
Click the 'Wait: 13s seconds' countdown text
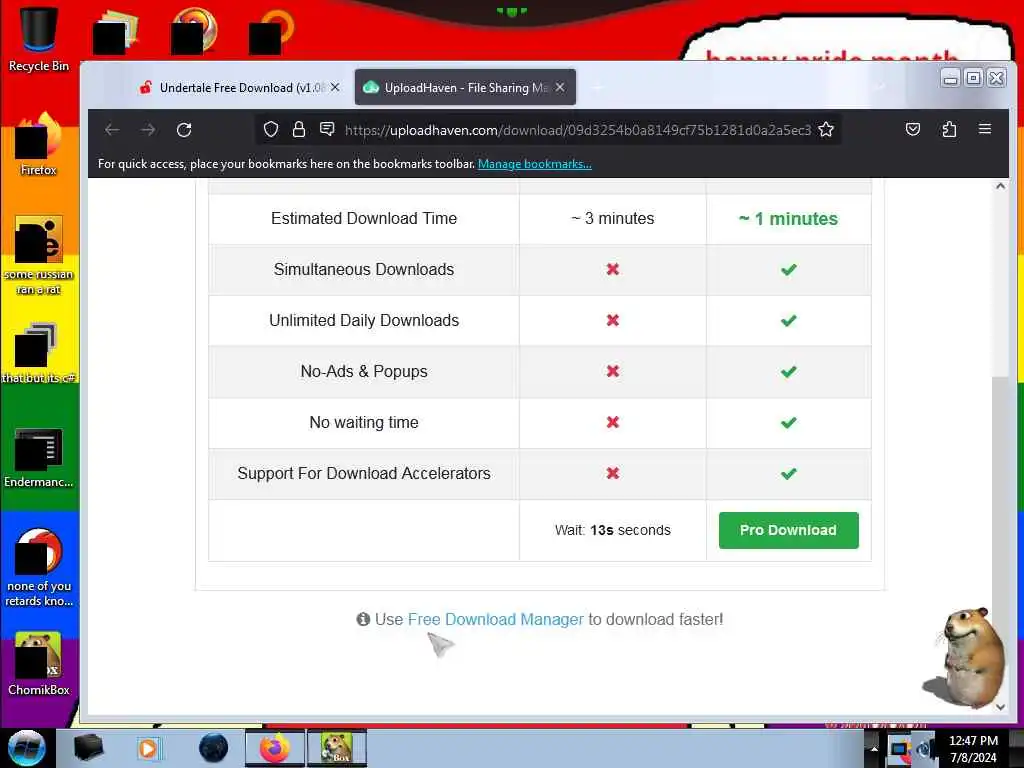pos(613,530)
